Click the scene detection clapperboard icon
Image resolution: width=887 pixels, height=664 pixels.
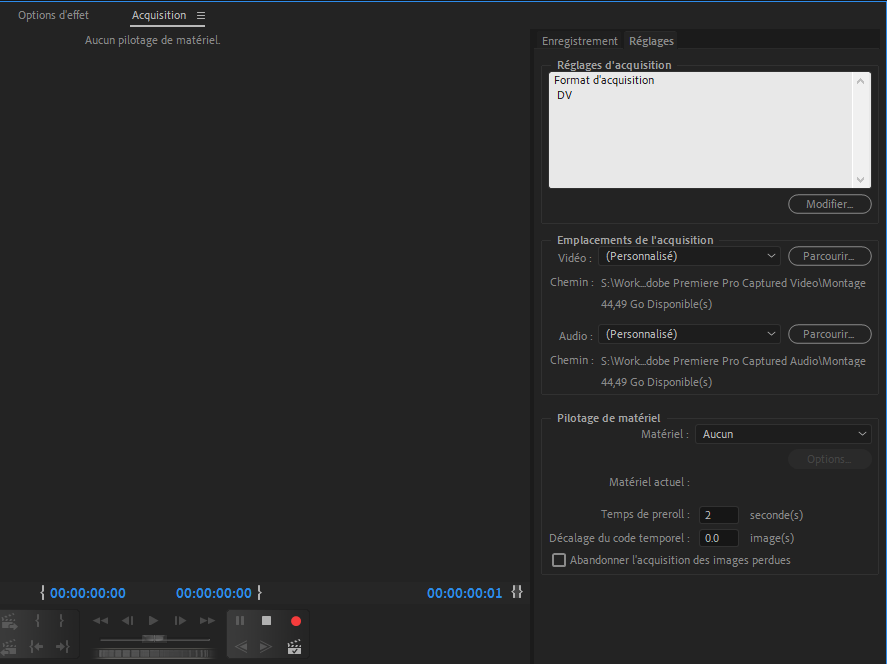point(294,647)
